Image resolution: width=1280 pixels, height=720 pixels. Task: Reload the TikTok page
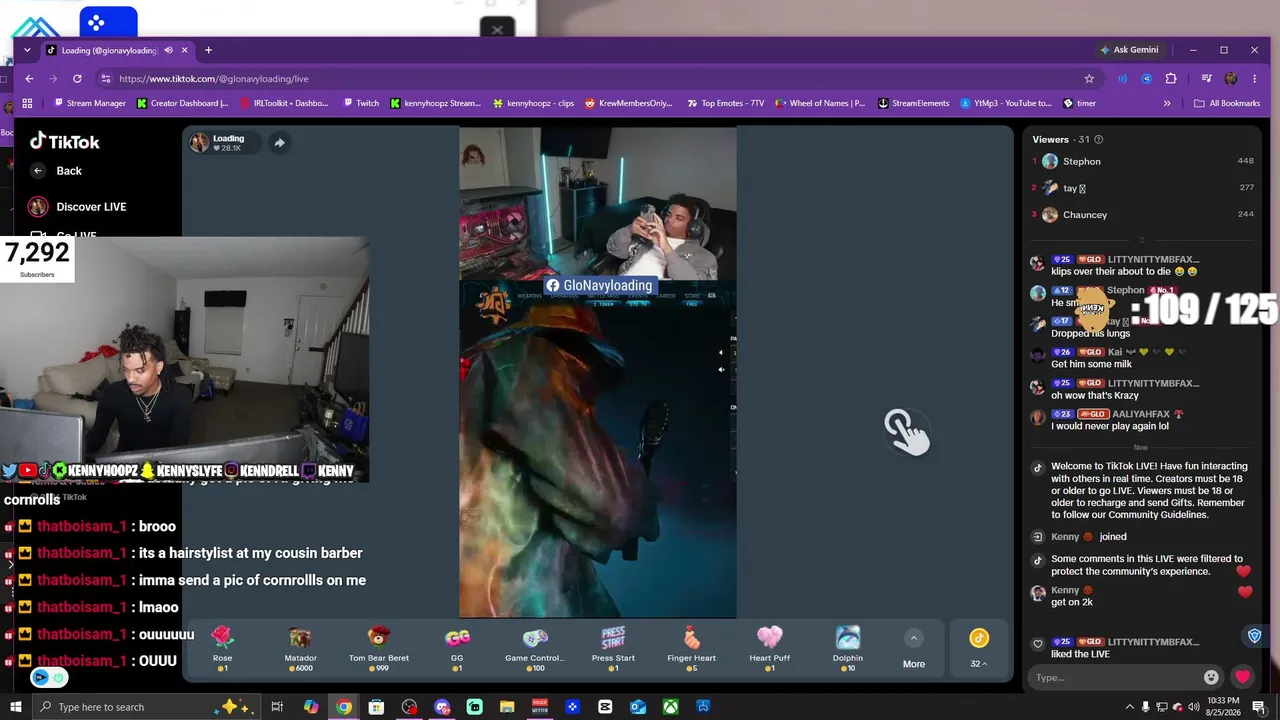click(x=77, y=78)
